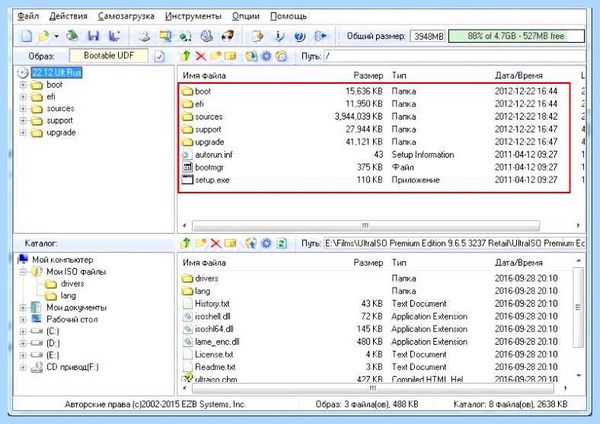Viewport: 600px width, 424px height.
Task: Expand the upgrade folder tree node
Action: pyautogui.click(x=23, y=133)
